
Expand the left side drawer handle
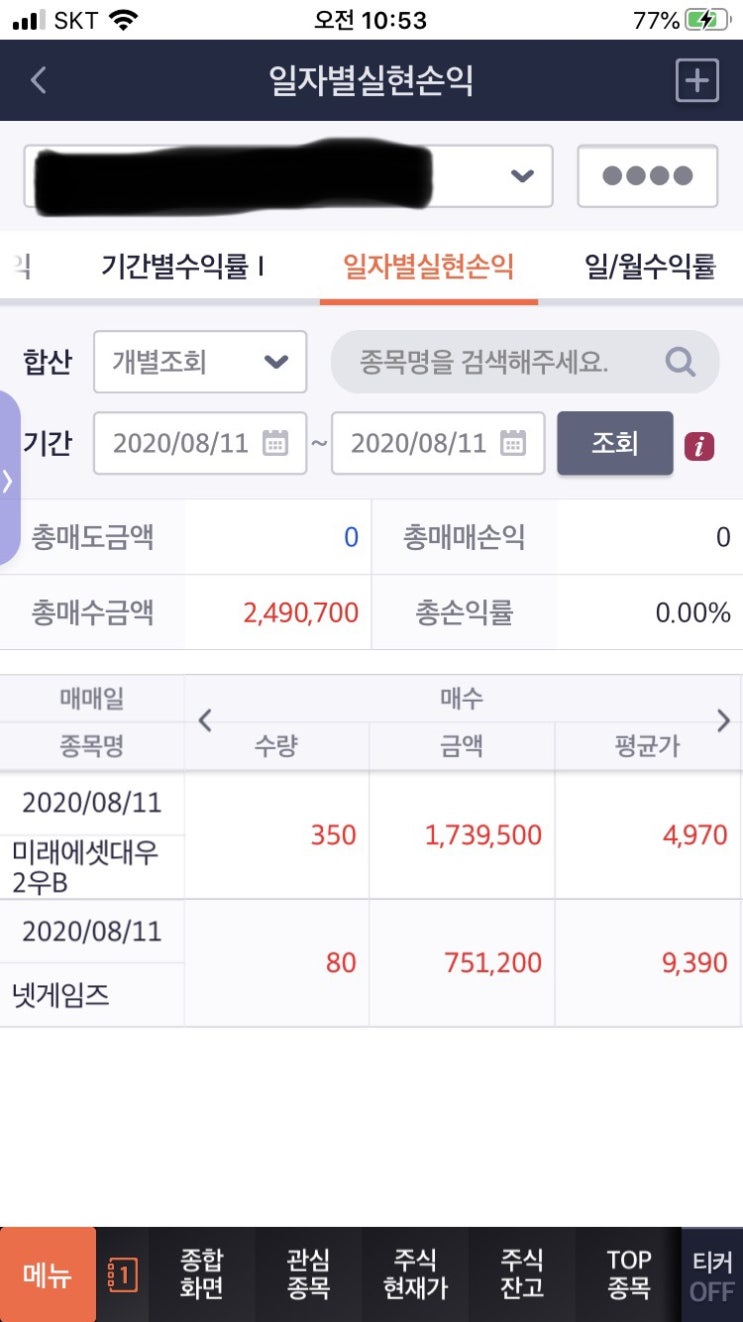(x=10, y=479)
